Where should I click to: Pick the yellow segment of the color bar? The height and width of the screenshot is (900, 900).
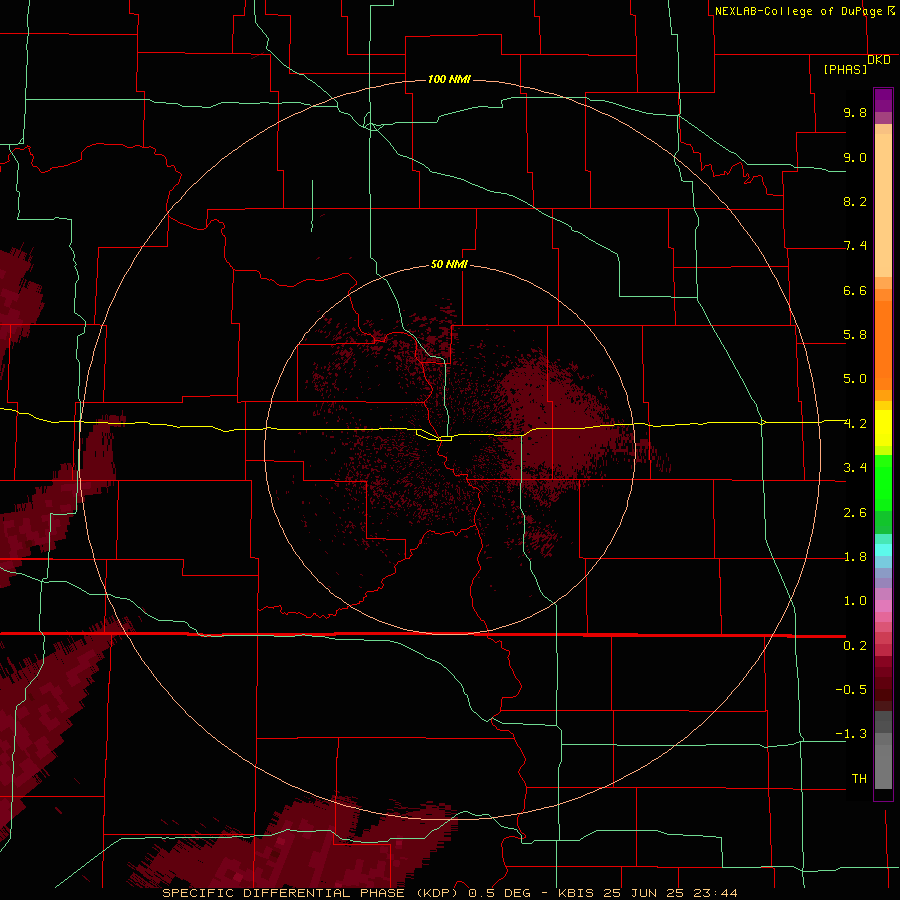click(x=883, y=428)
